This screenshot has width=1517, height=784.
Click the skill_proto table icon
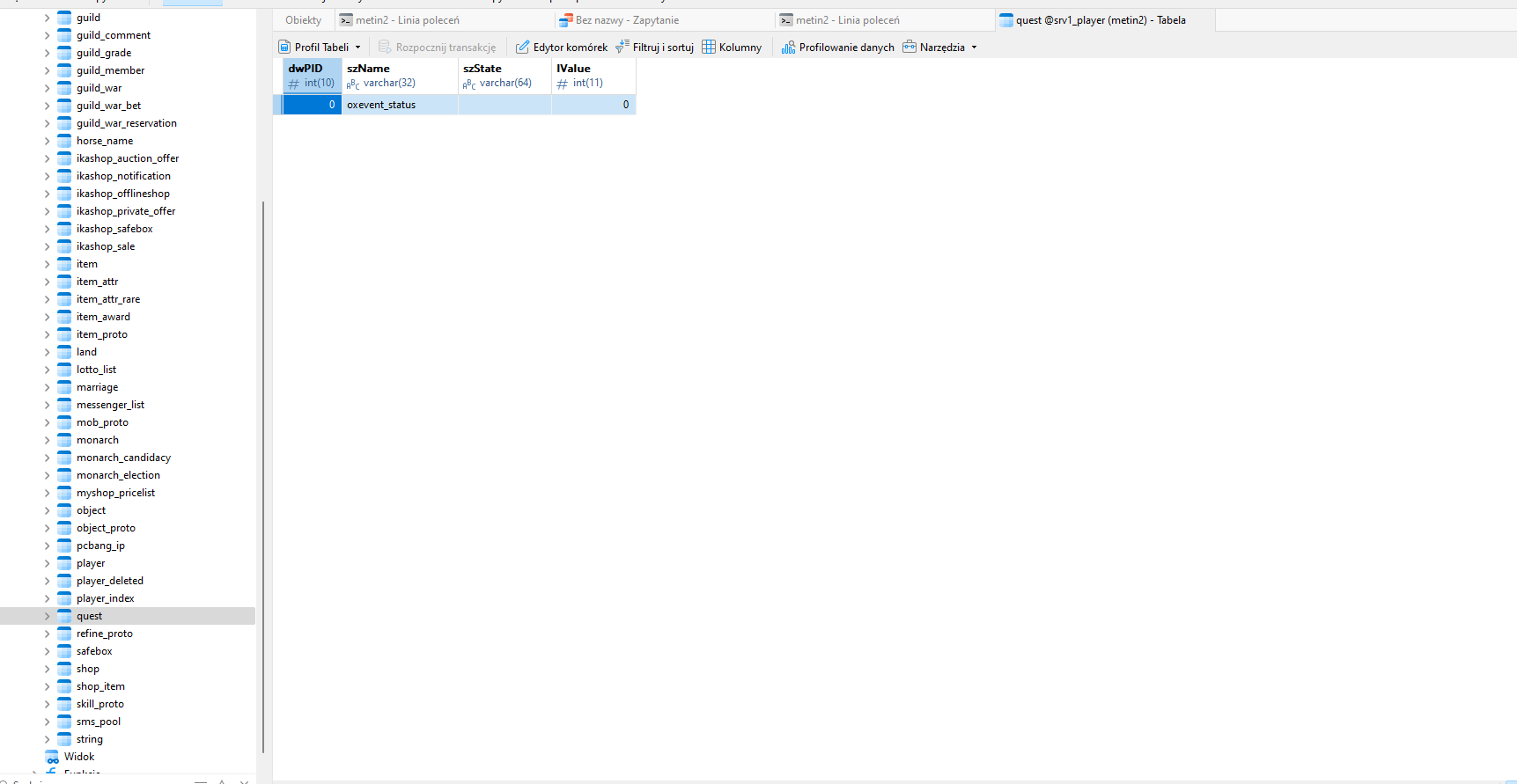pyautogui.click(x=64, y=704)
